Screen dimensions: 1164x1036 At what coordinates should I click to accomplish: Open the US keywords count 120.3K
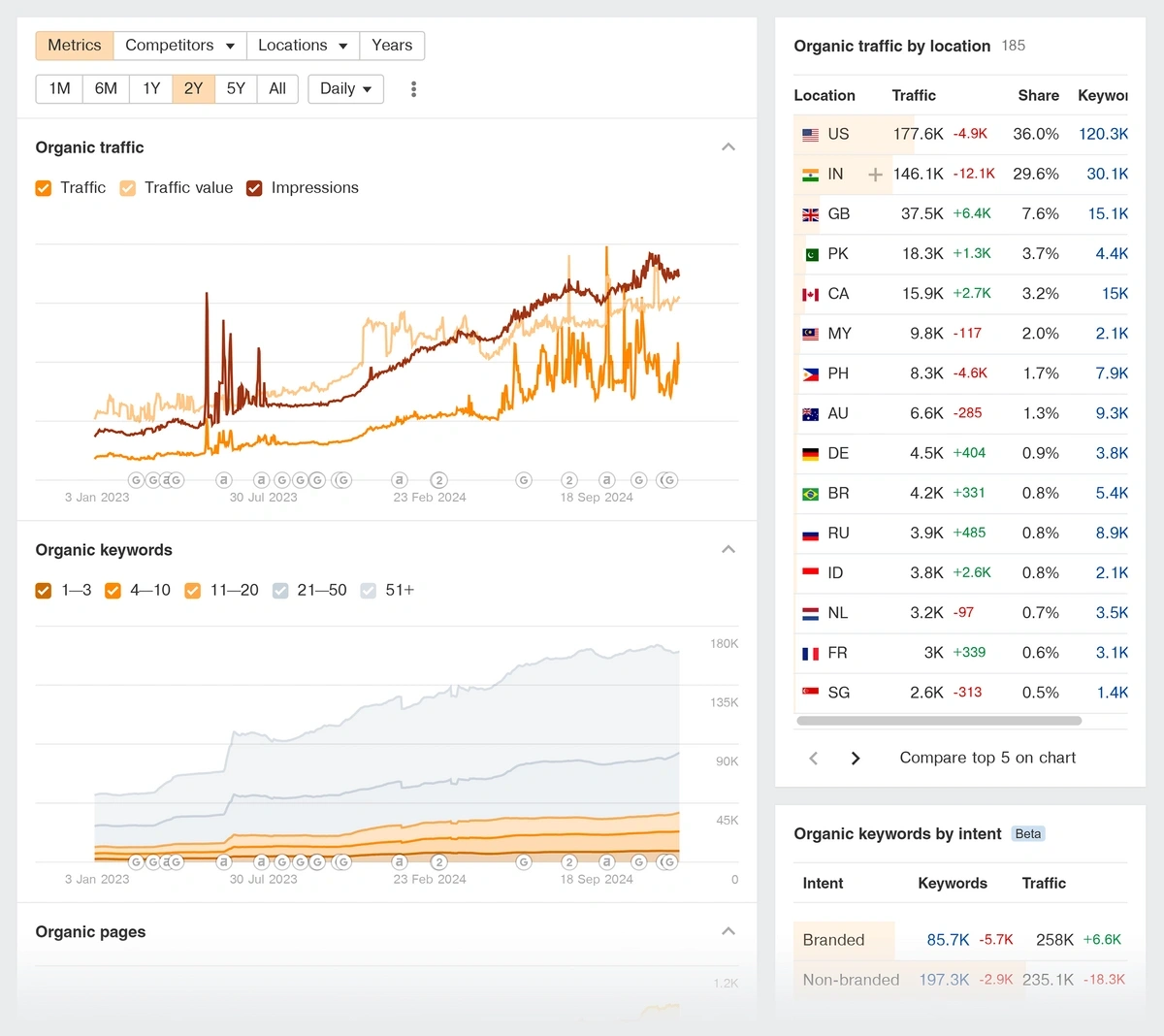tap(1104, 135)
